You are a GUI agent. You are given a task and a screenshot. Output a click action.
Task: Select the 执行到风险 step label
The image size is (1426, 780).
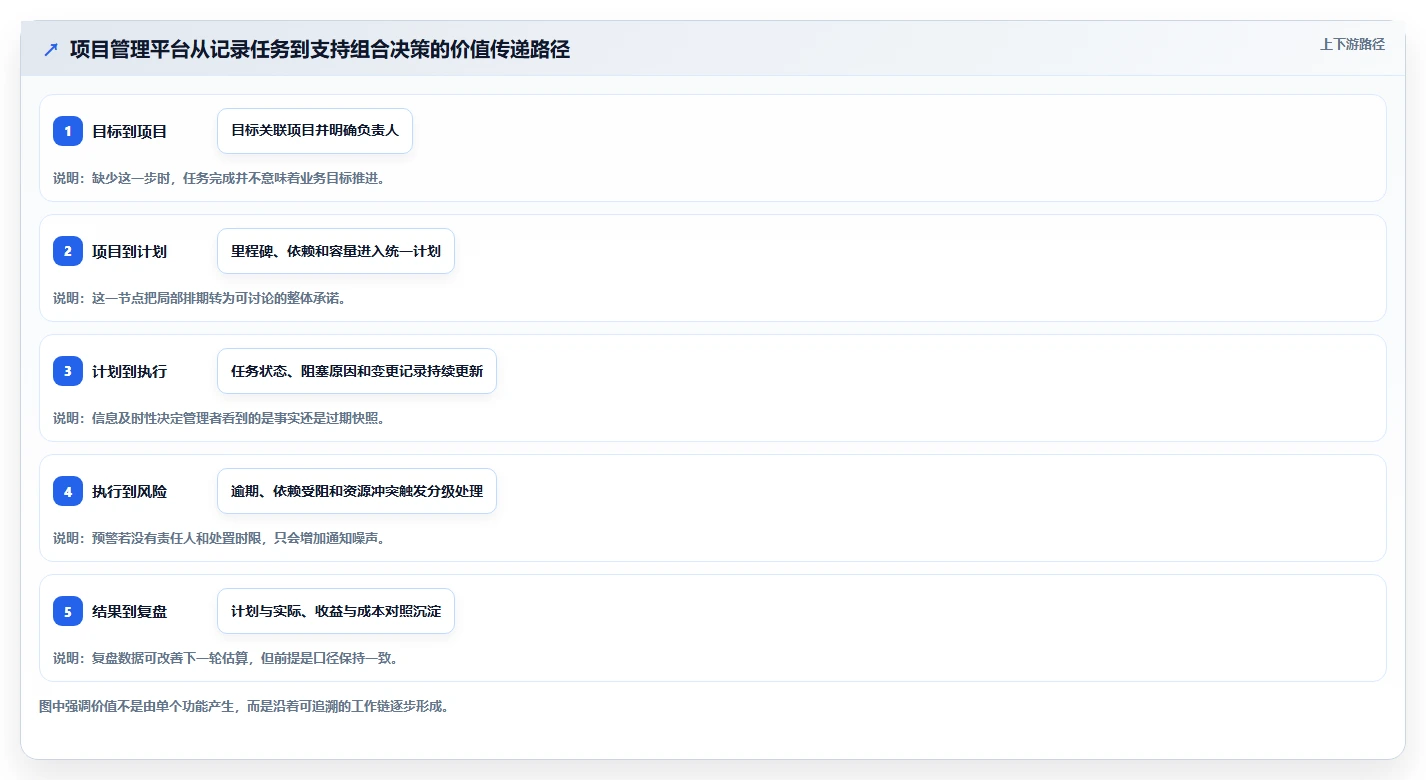(x=129, y=491)
